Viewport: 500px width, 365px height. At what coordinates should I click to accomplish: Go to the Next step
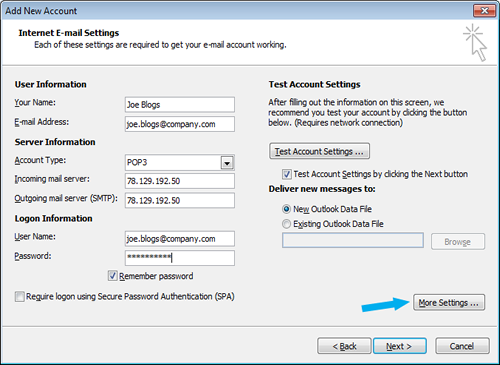click(x=400, y=346)
